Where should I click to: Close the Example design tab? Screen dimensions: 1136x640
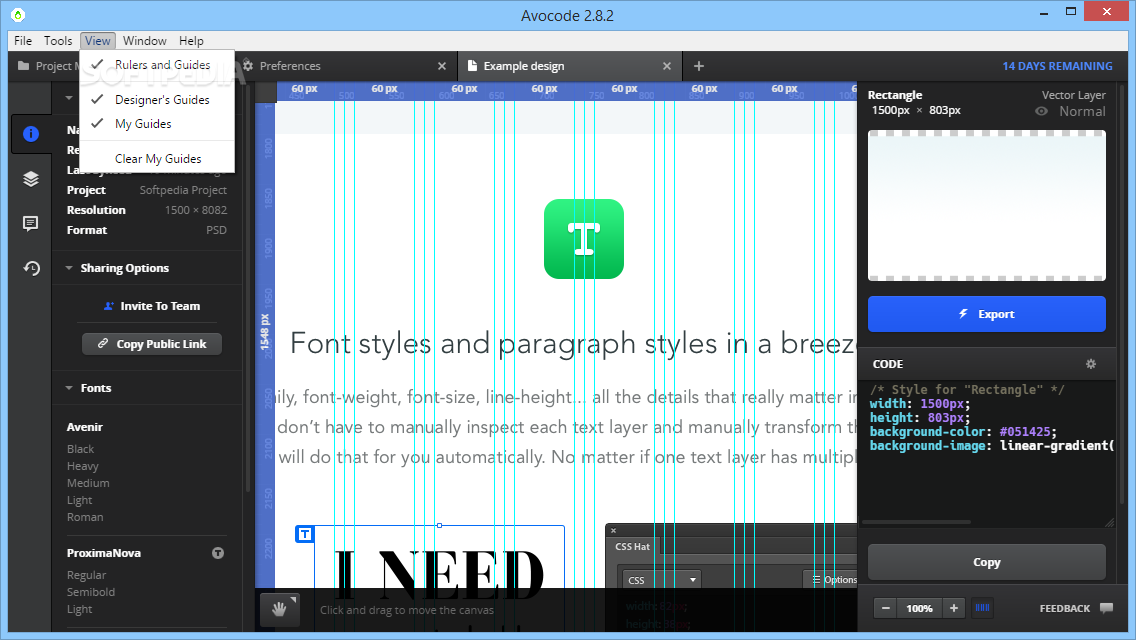[667, 66]
